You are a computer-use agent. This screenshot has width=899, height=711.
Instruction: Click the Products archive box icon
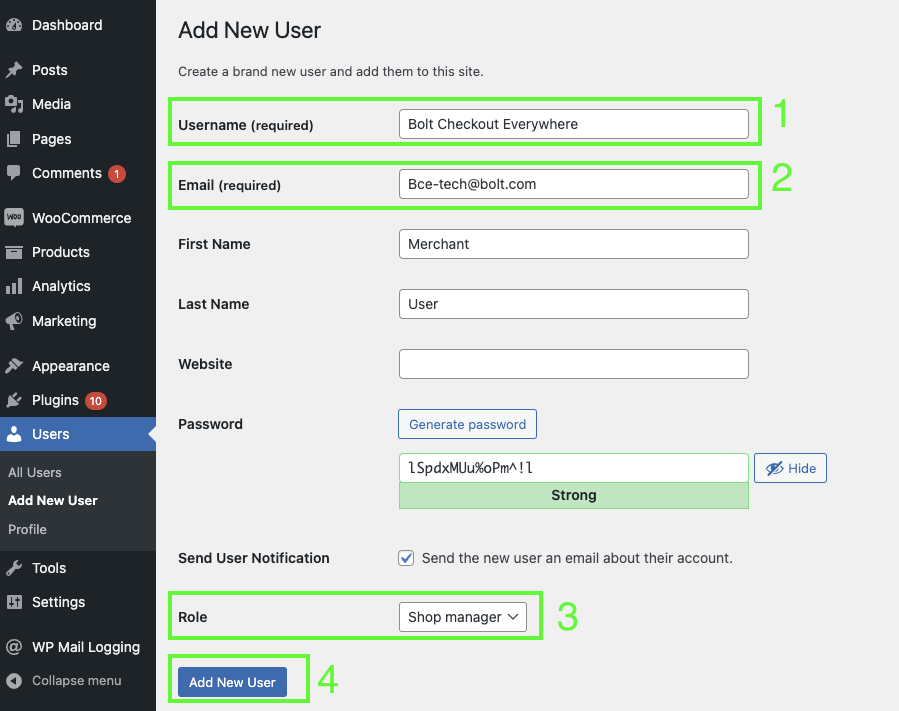14,252
